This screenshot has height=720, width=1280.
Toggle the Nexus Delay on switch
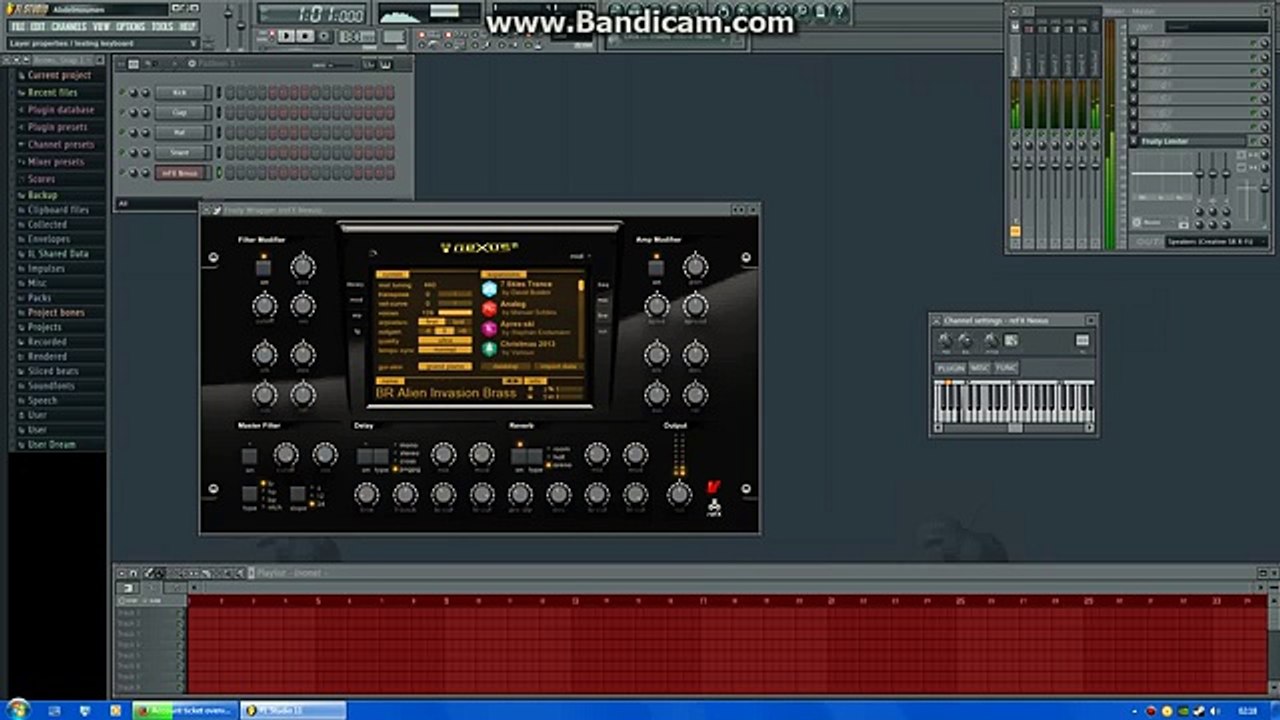(365, 456)
